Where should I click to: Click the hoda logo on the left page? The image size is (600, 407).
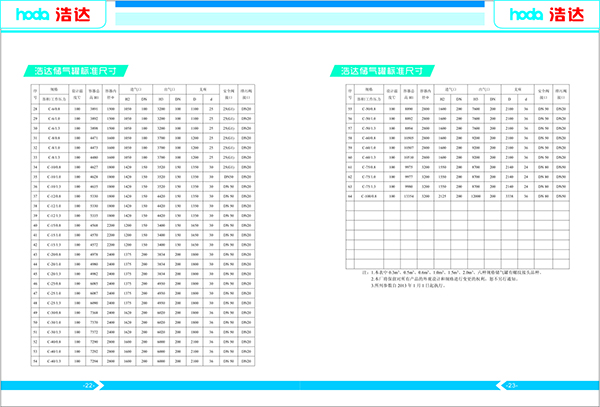(51, 14)
